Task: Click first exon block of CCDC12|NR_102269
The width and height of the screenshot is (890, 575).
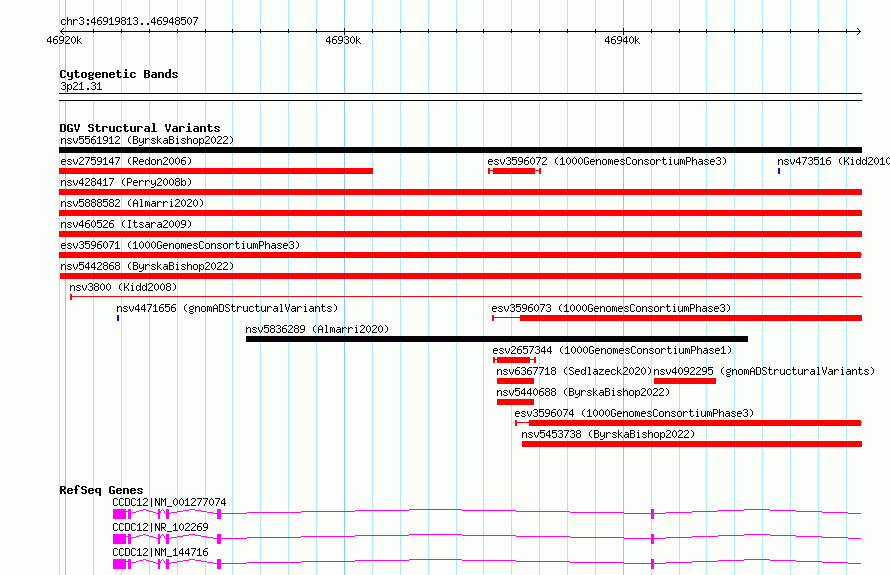Action: point(119,539)
